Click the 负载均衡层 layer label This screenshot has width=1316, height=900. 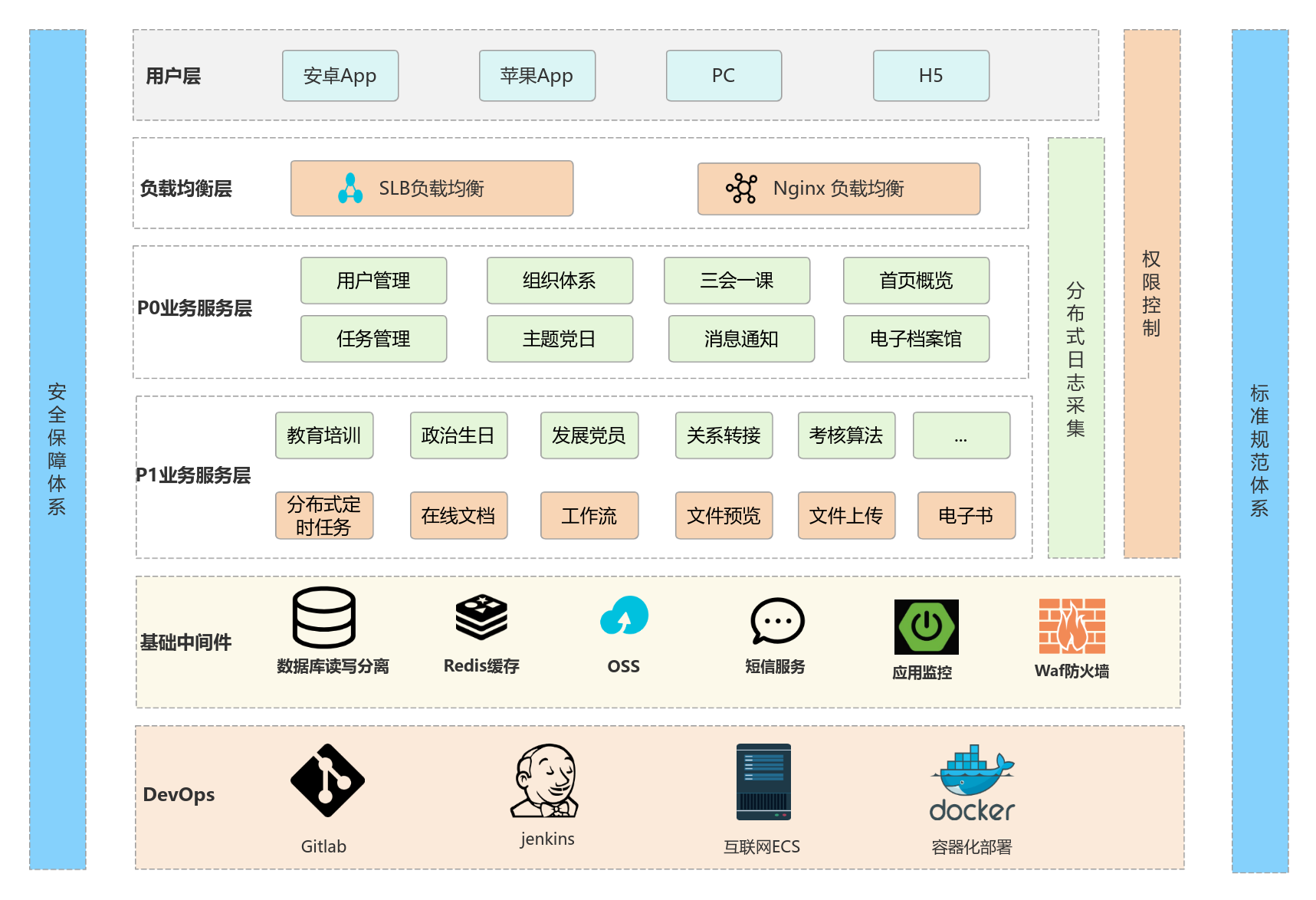pyautogui.click(x=185, y=189)
